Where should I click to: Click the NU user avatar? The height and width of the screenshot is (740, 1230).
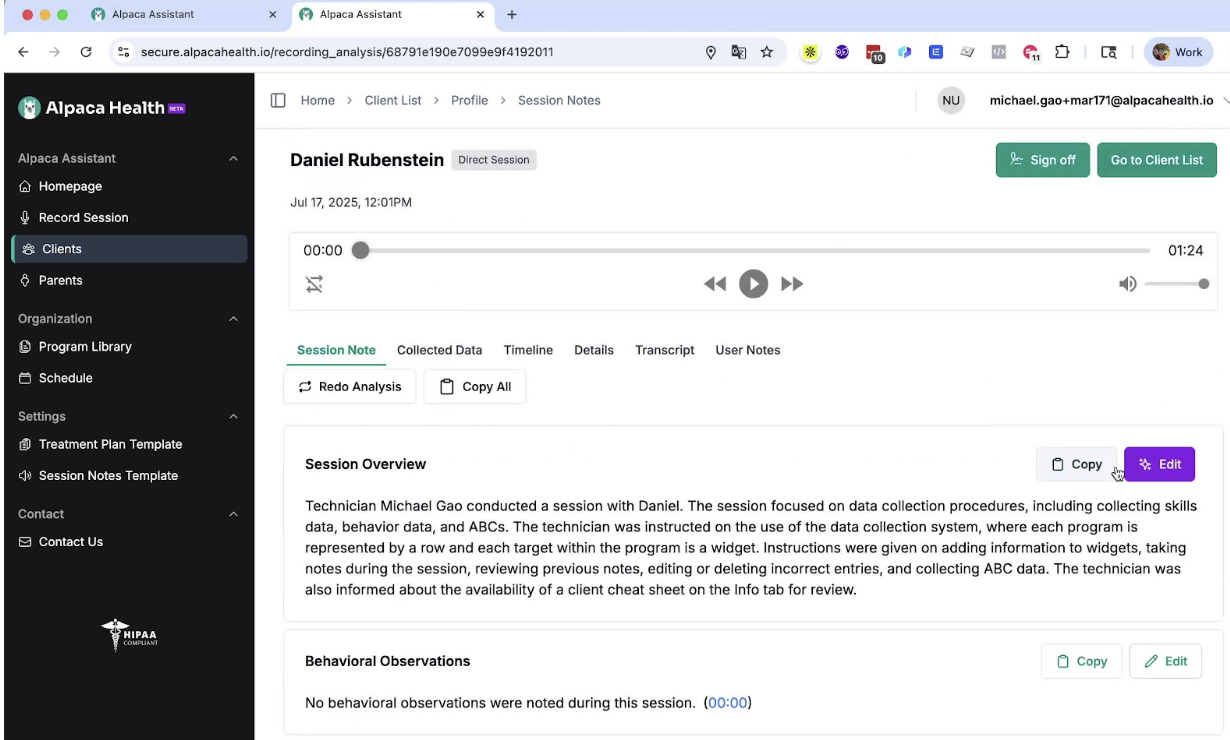951,100
